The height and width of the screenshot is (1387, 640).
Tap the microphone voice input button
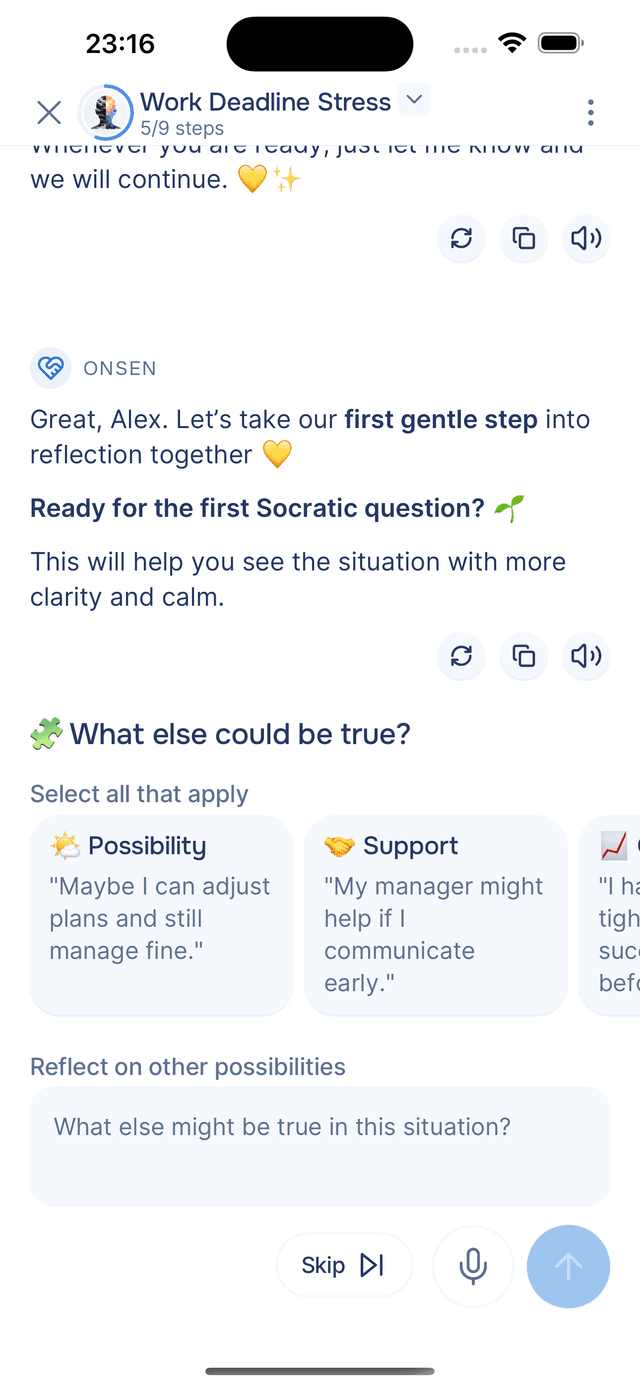(x=473, y=1266)
